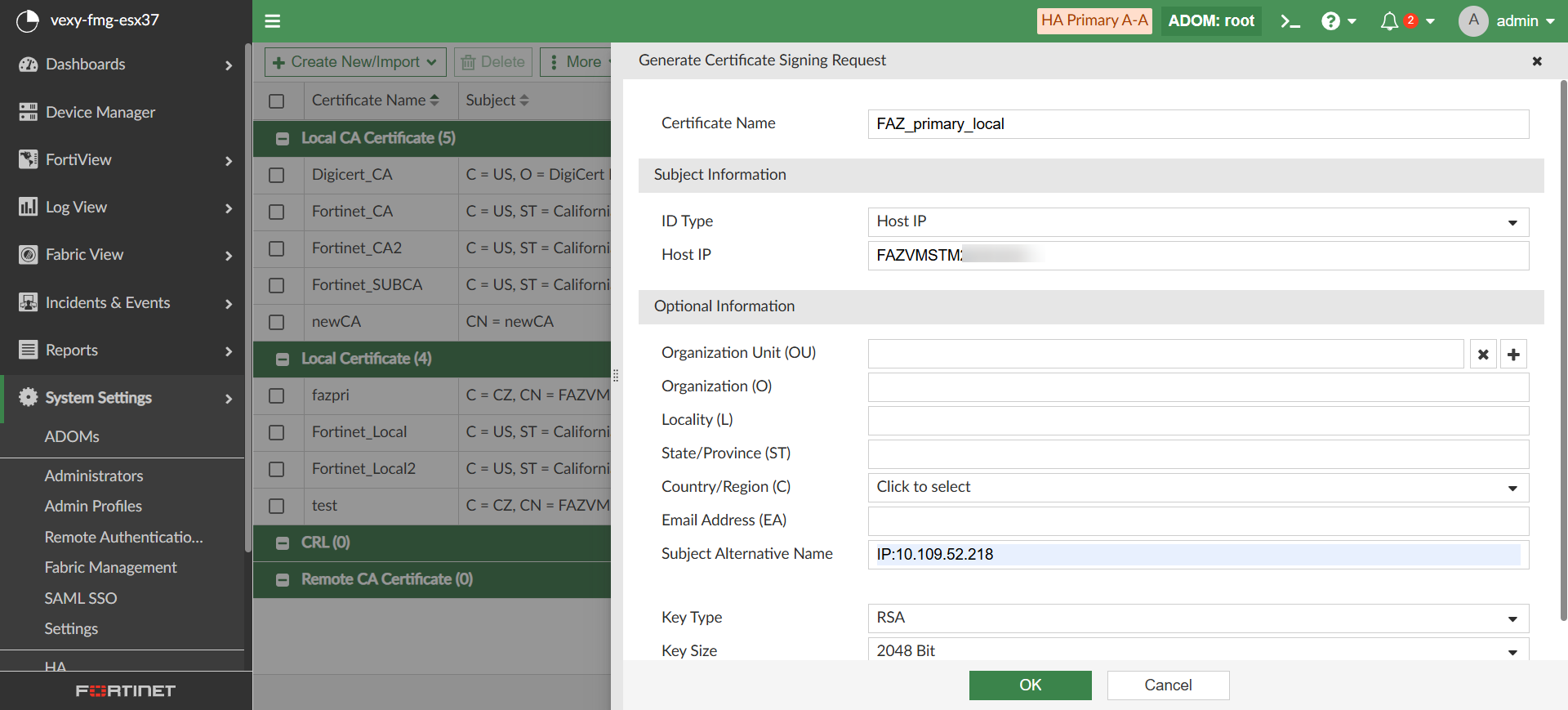The width and height of the screenshot is (1568, 710).
Task: Open Remote Authentication in the sidebar
Action: (x=124, y=537)
